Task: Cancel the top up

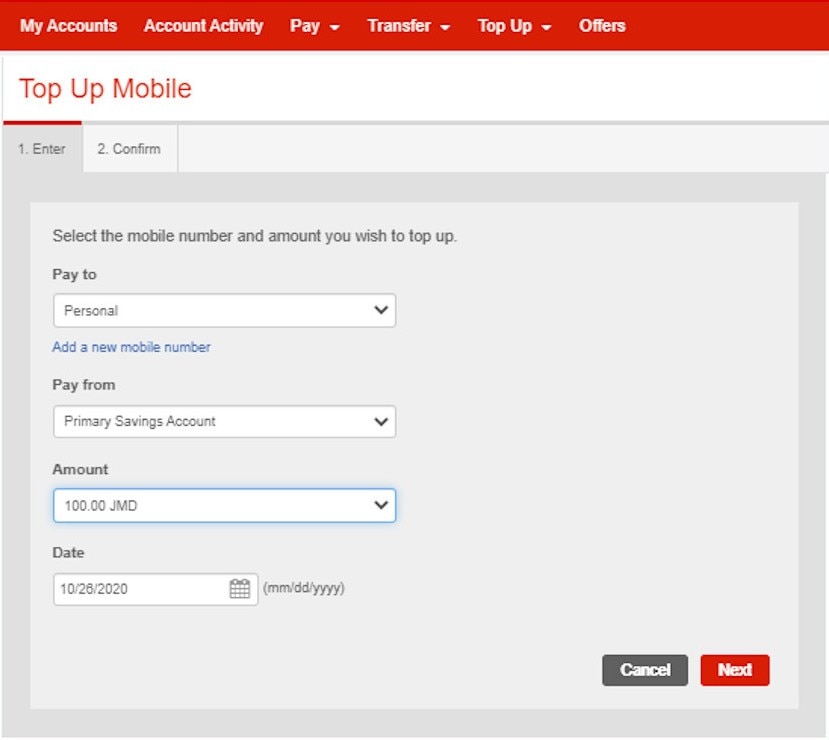Action: 645,670
